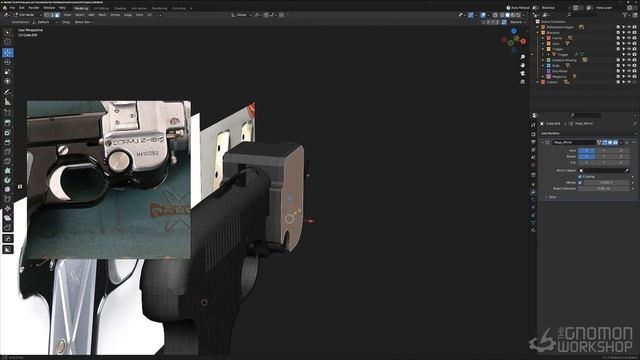Viewport: 640px width, 360px height.
Task: Select the Loop Cut tool
Action: pos(7,152)
